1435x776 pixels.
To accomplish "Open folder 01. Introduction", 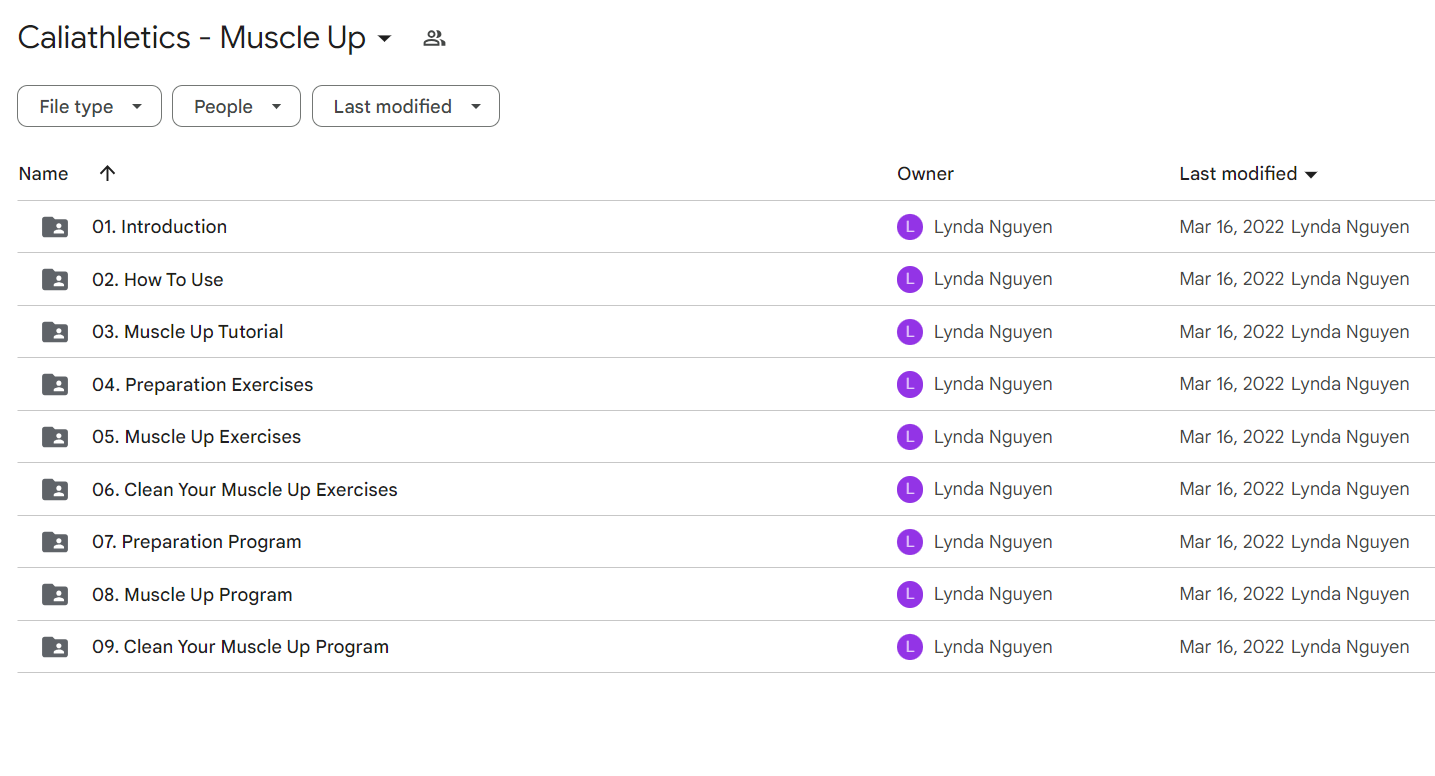I will coord(160,227).
